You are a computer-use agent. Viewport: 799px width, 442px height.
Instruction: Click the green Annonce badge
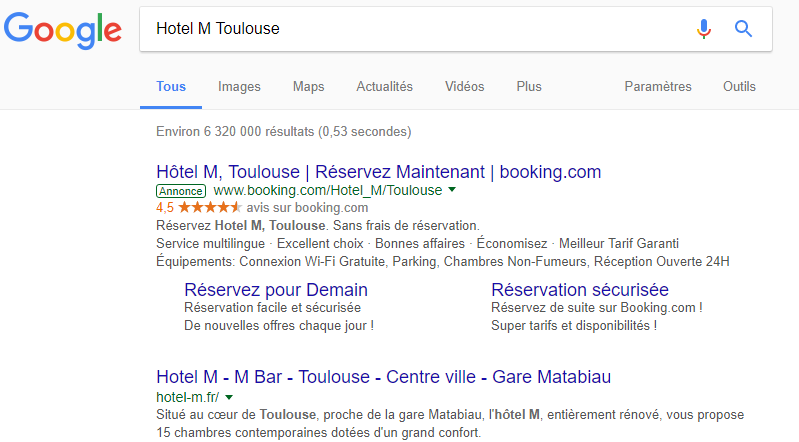[181, 191]
